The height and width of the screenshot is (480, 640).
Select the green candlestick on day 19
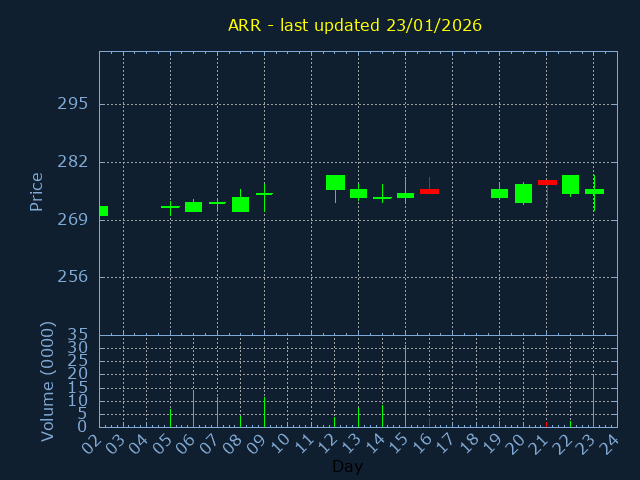point(499,193)
